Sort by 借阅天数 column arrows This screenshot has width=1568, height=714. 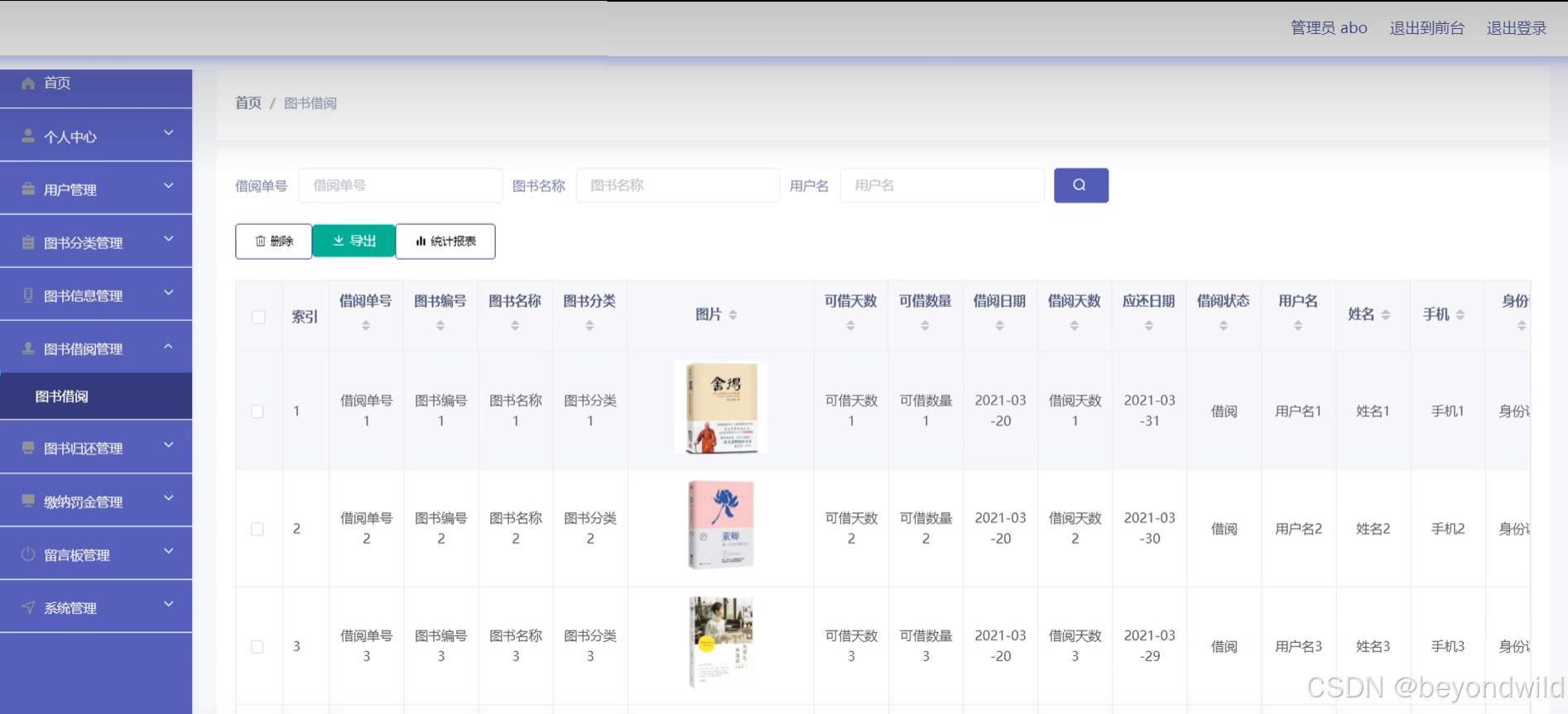[1074, 326]
